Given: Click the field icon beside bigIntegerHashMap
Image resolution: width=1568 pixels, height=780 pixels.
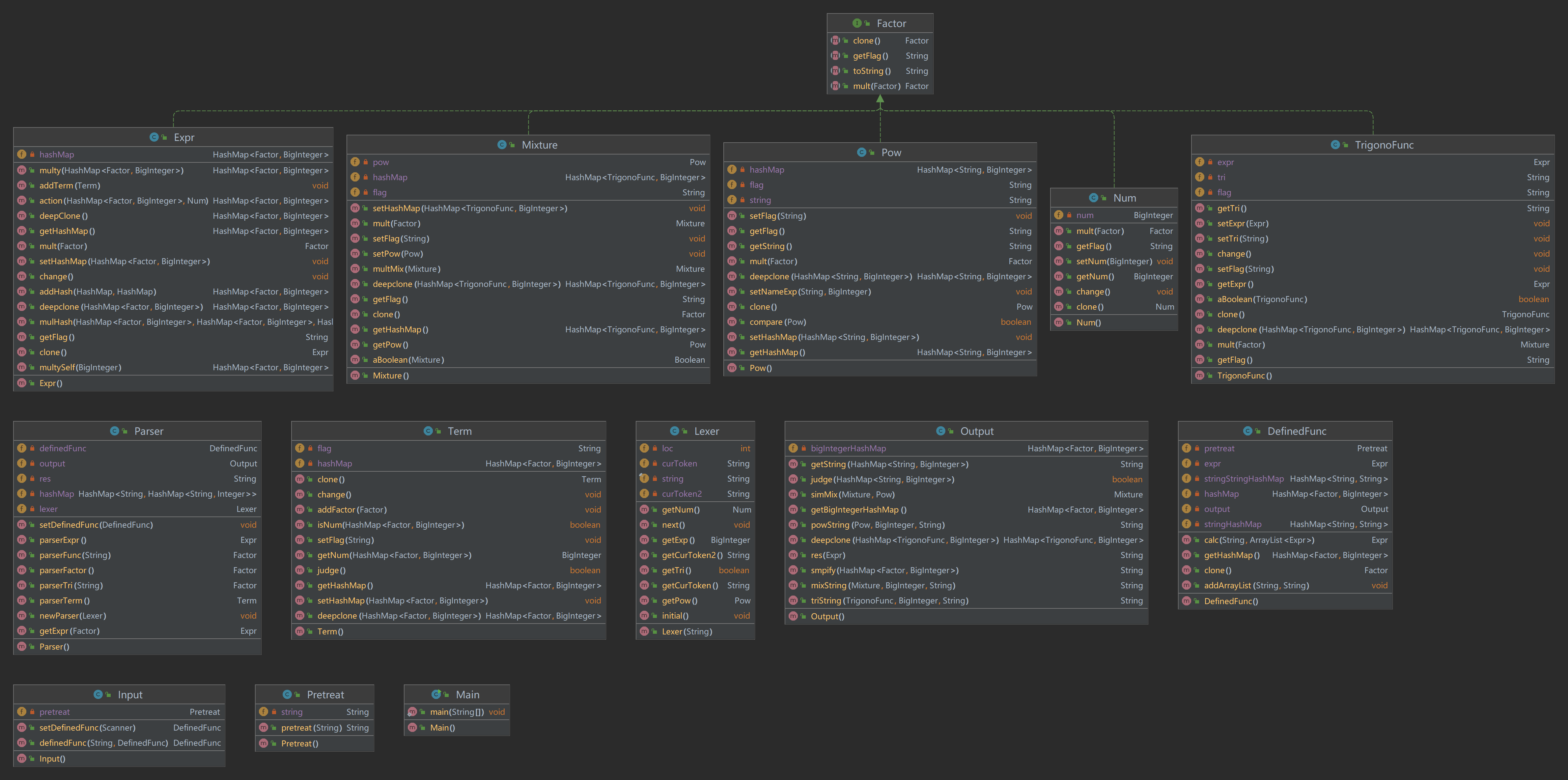Looking at the screenshot, I should (x=793, y=448).
